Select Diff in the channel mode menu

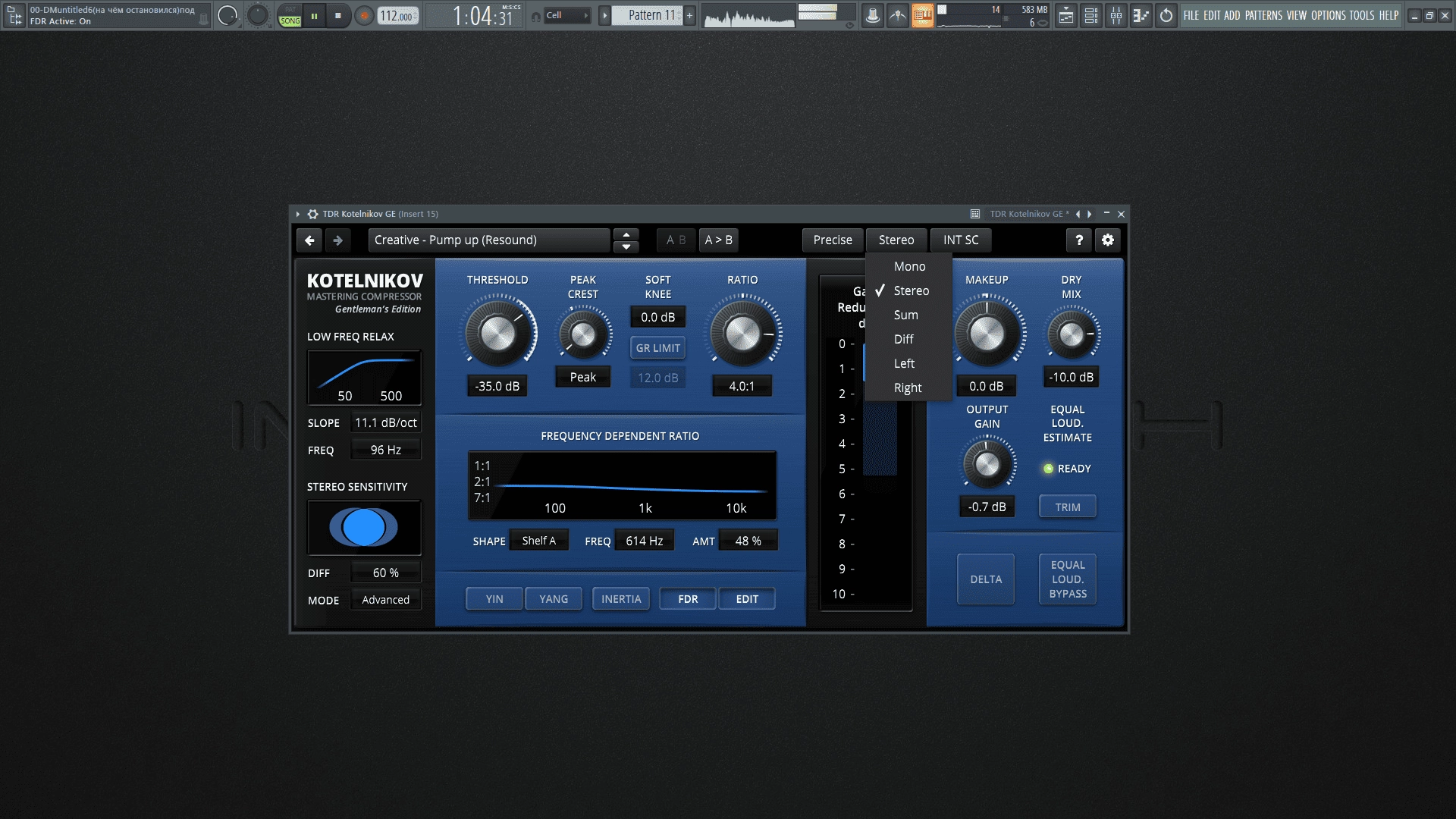(908, 340)
